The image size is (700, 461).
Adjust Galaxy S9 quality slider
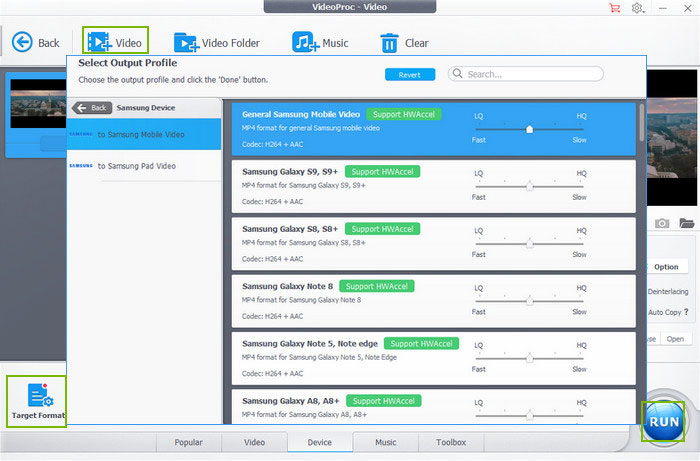pos(529,187)
